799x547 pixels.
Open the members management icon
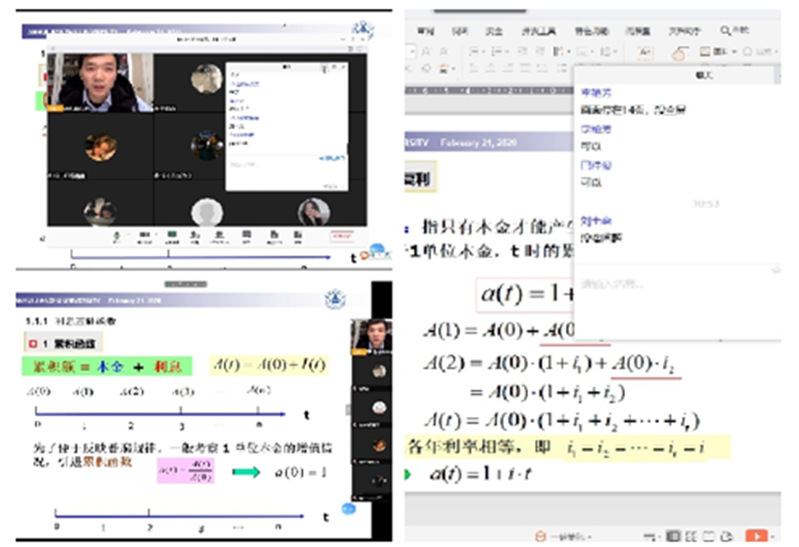(x=218, y=236)
